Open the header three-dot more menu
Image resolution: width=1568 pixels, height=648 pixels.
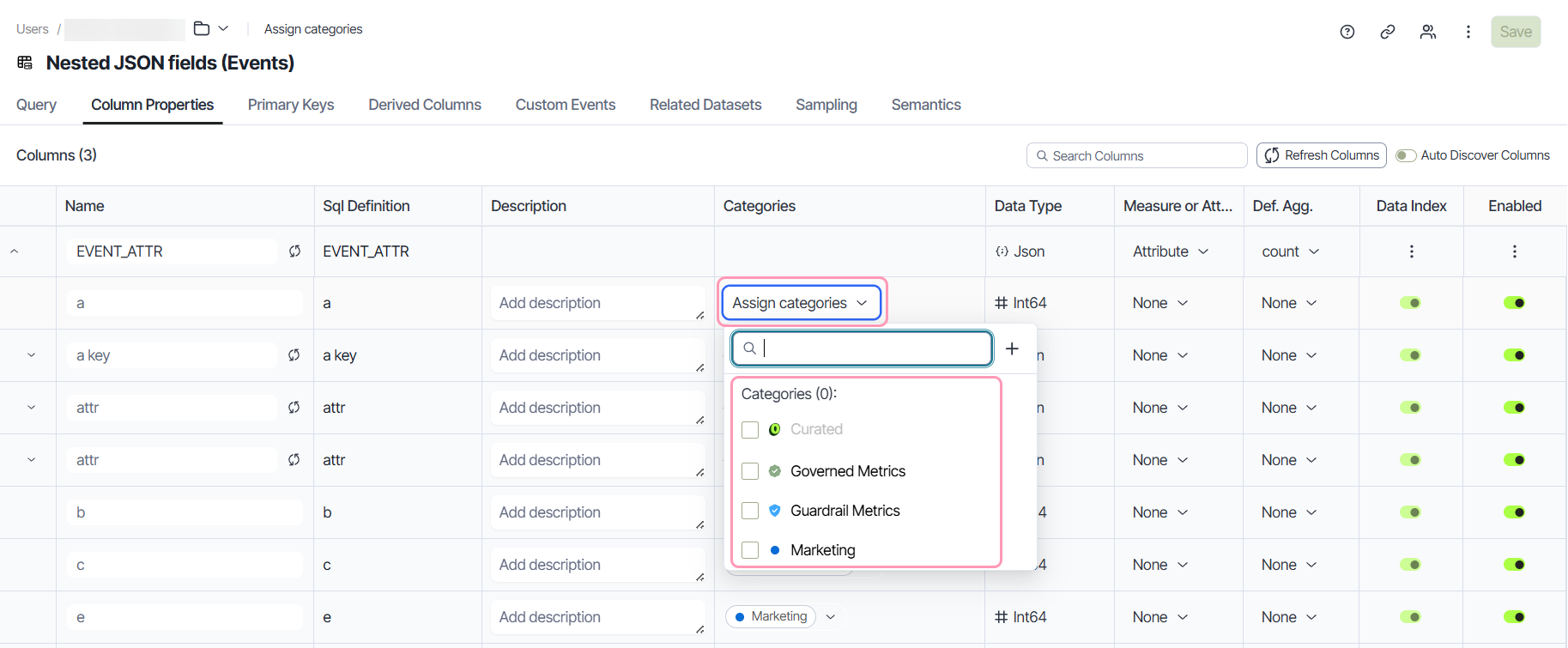click(1468, 32)
